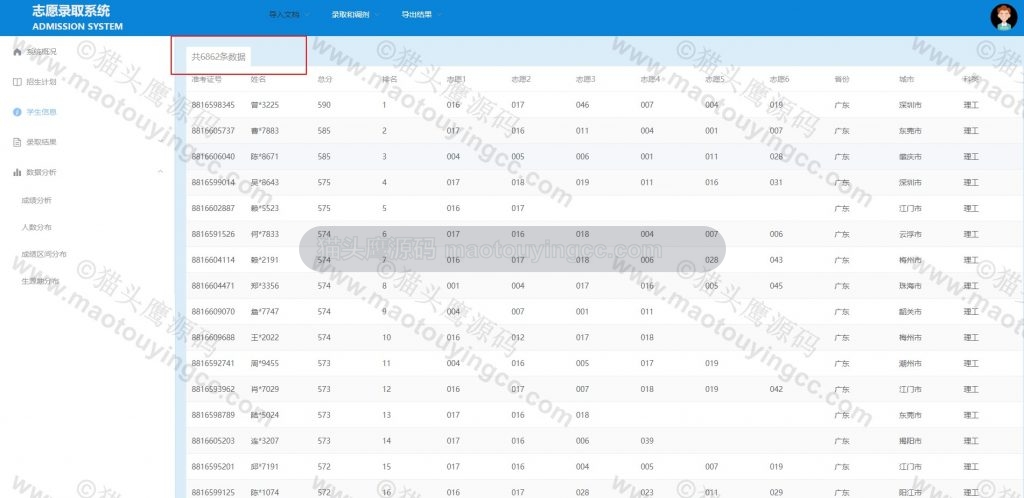The image size is (1024, 498).
Task: Click the 志愿4 column header
Action: [x=650, y=79]
